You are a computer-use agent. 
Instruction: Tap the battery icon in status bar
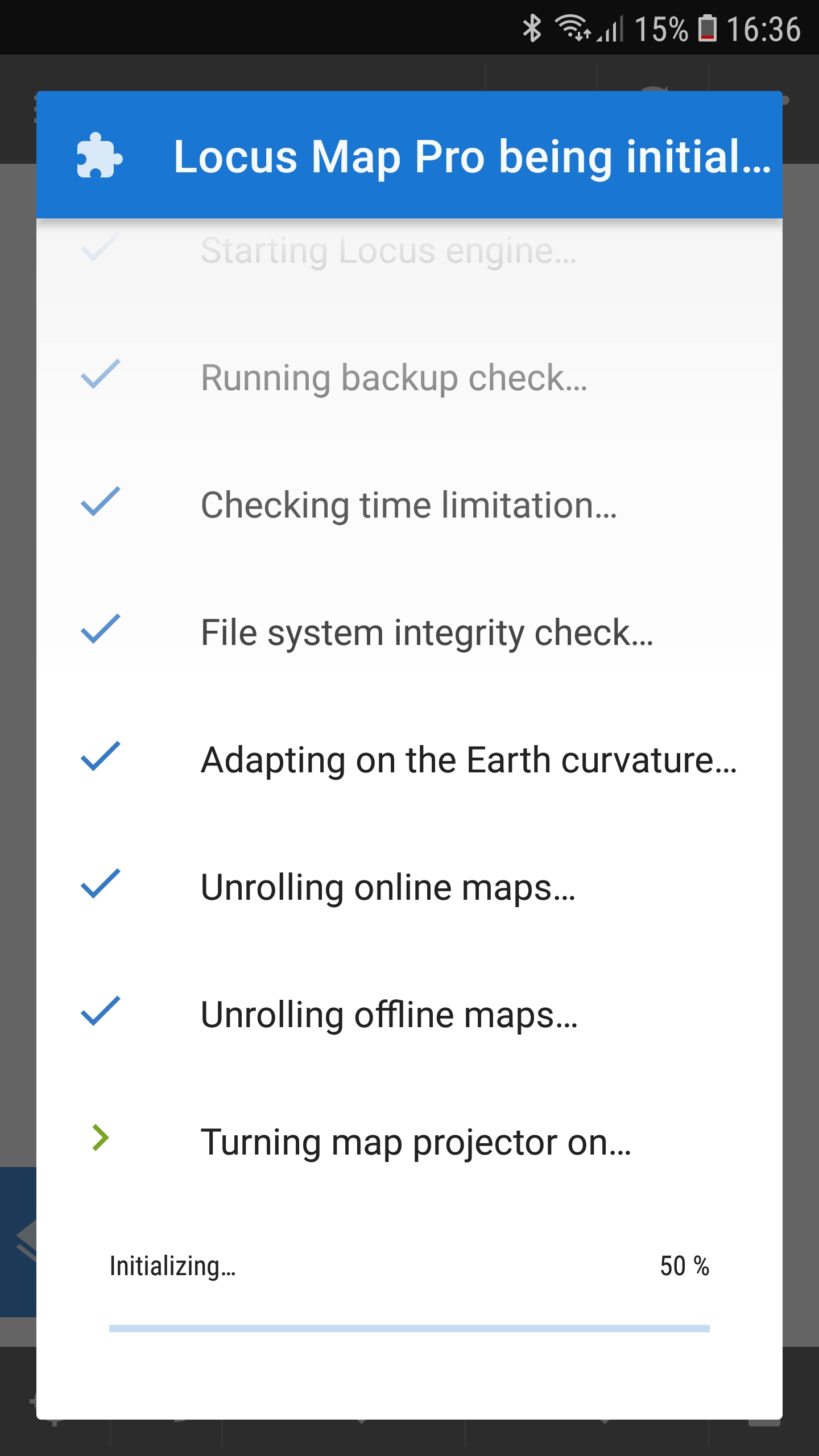[x=707, y=28]
